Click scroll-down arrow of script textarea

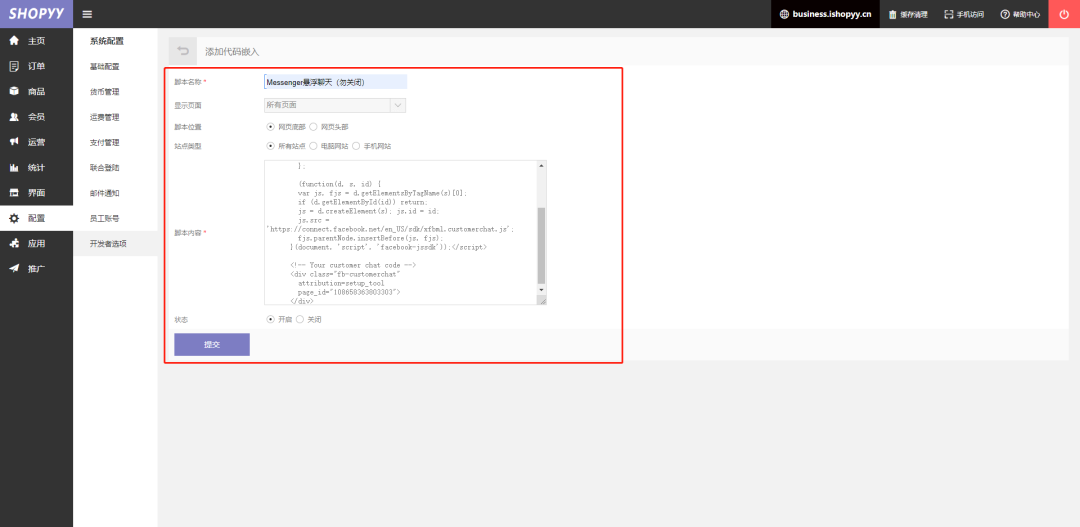tap(541, 290)
